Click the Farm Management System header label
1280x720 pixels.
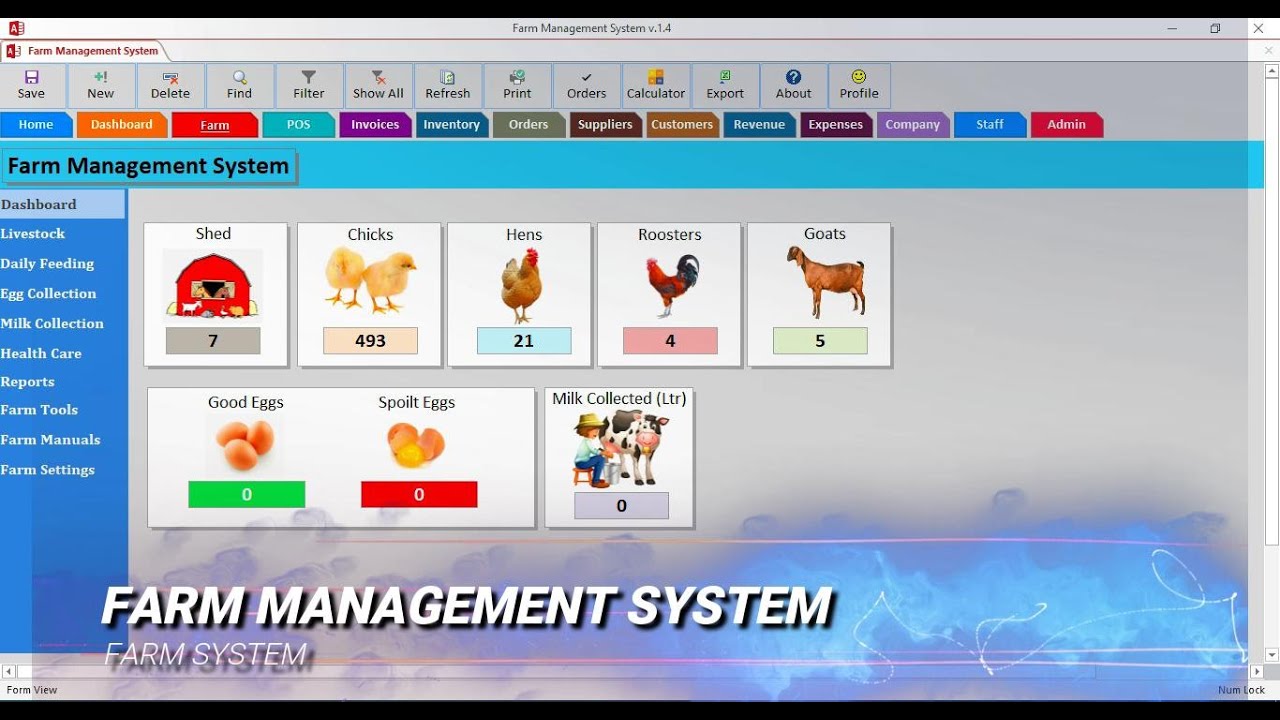pyautogui.click(x=148, y=166)
